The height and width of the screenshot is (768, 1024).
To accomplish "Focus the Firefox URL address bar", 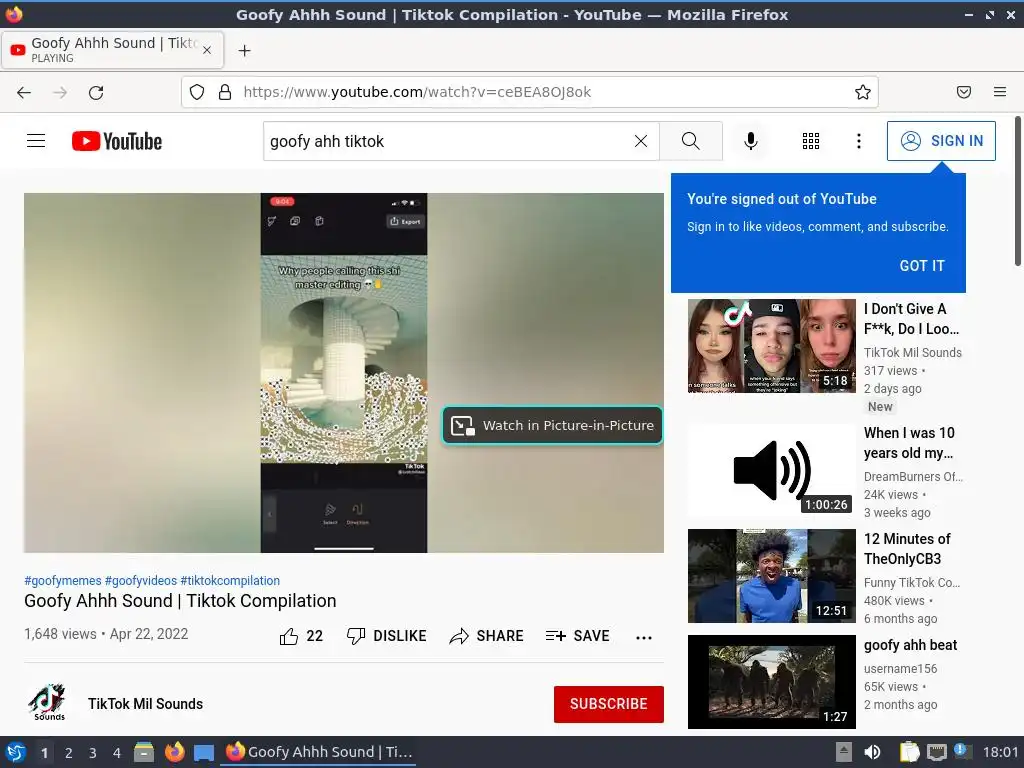I will point(530,92).
